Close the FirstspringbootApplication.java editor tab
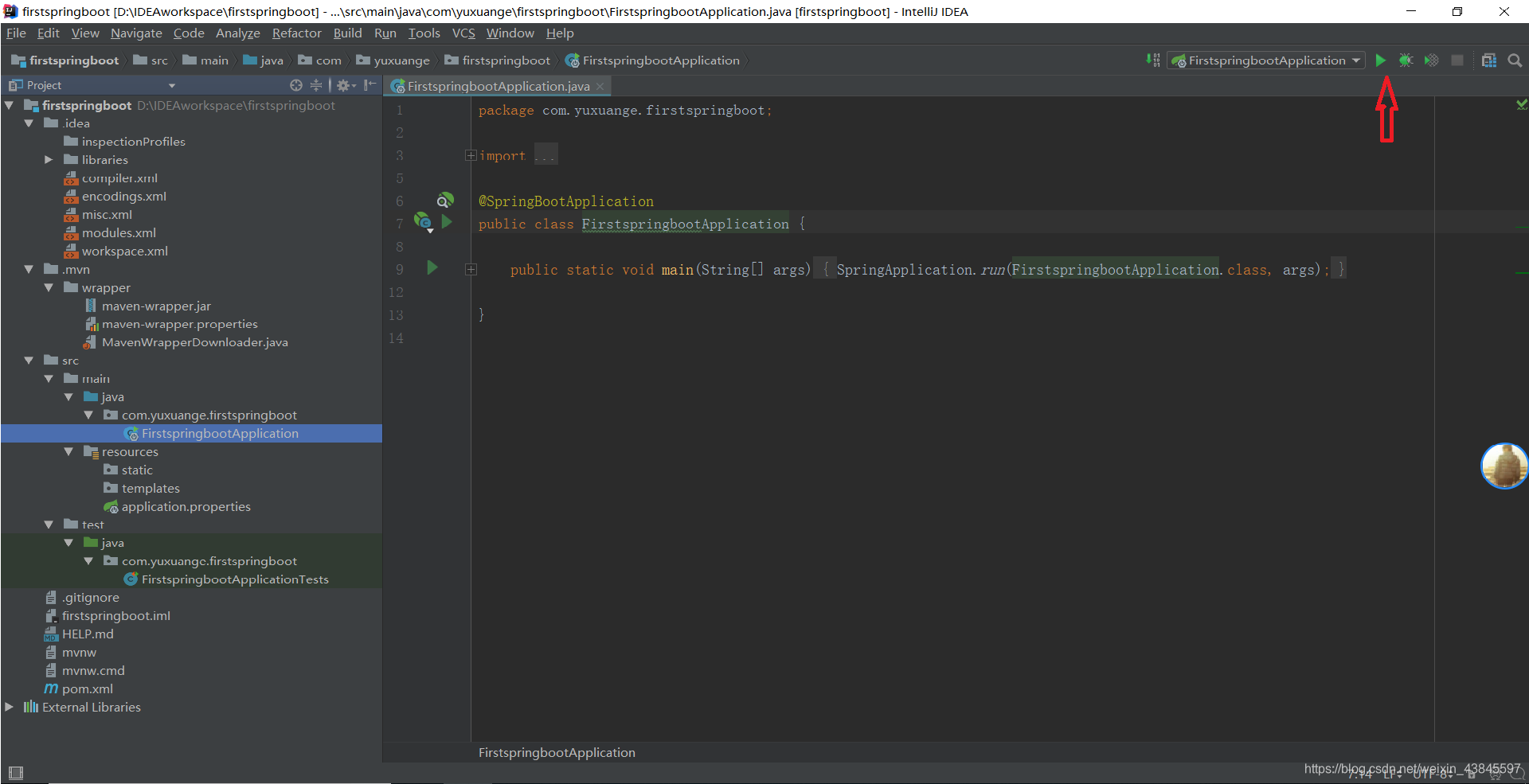Screen dimensions: 1529x784 point(600,86)
